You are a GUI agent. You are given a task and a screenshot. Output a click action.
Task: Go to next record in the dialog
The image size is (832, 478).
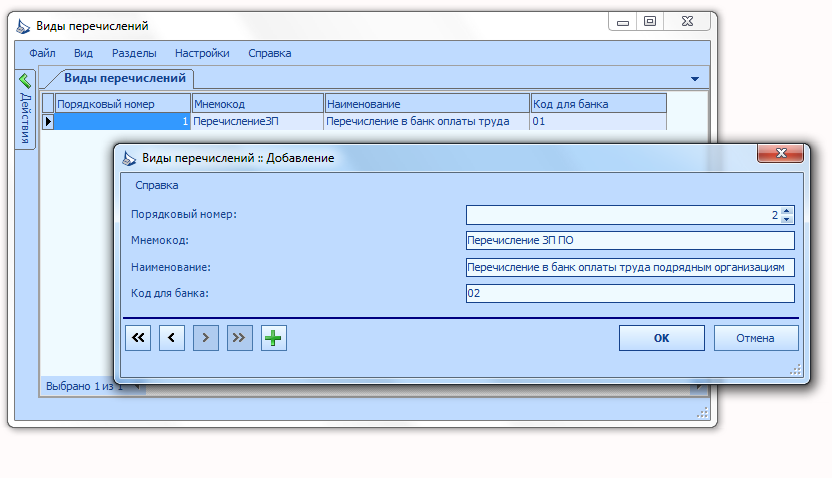click(205, 338)
